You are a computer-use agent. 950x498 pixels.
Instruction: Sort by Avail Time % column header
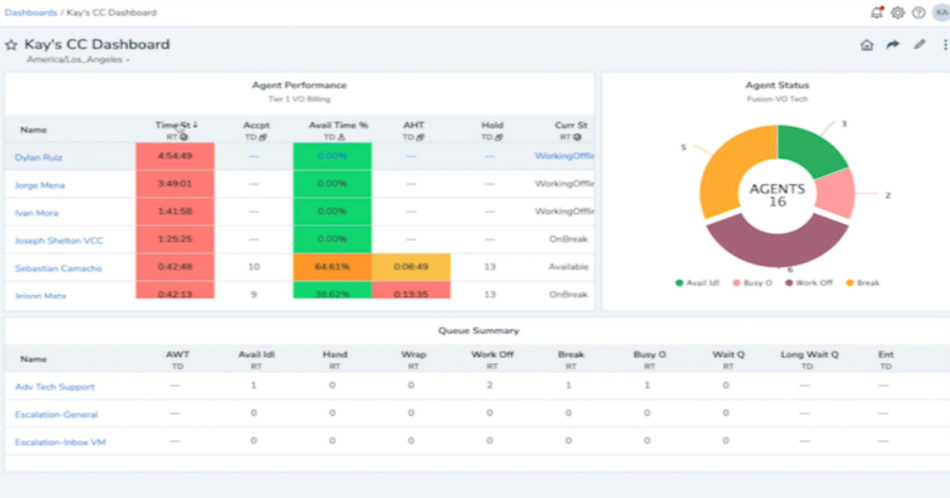(x=338, y=126)
